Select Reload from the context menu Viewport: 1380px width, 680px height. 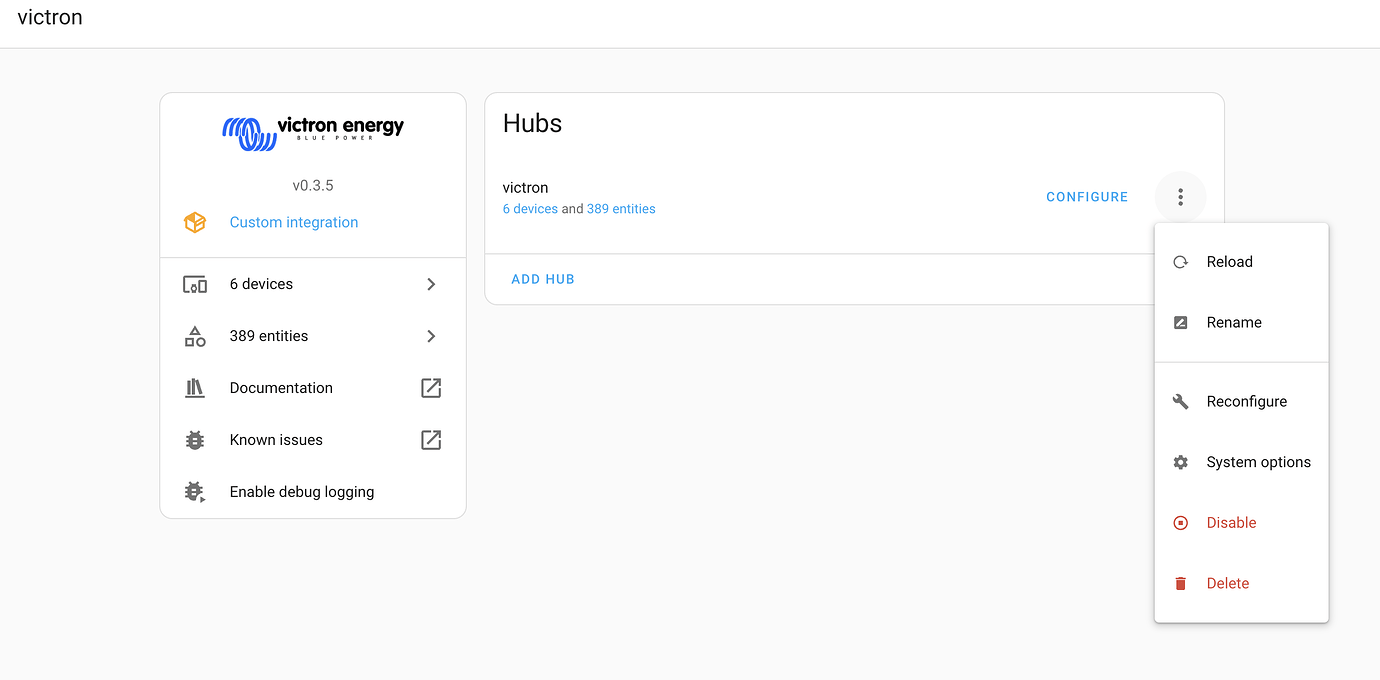[x=1229, y=261]
